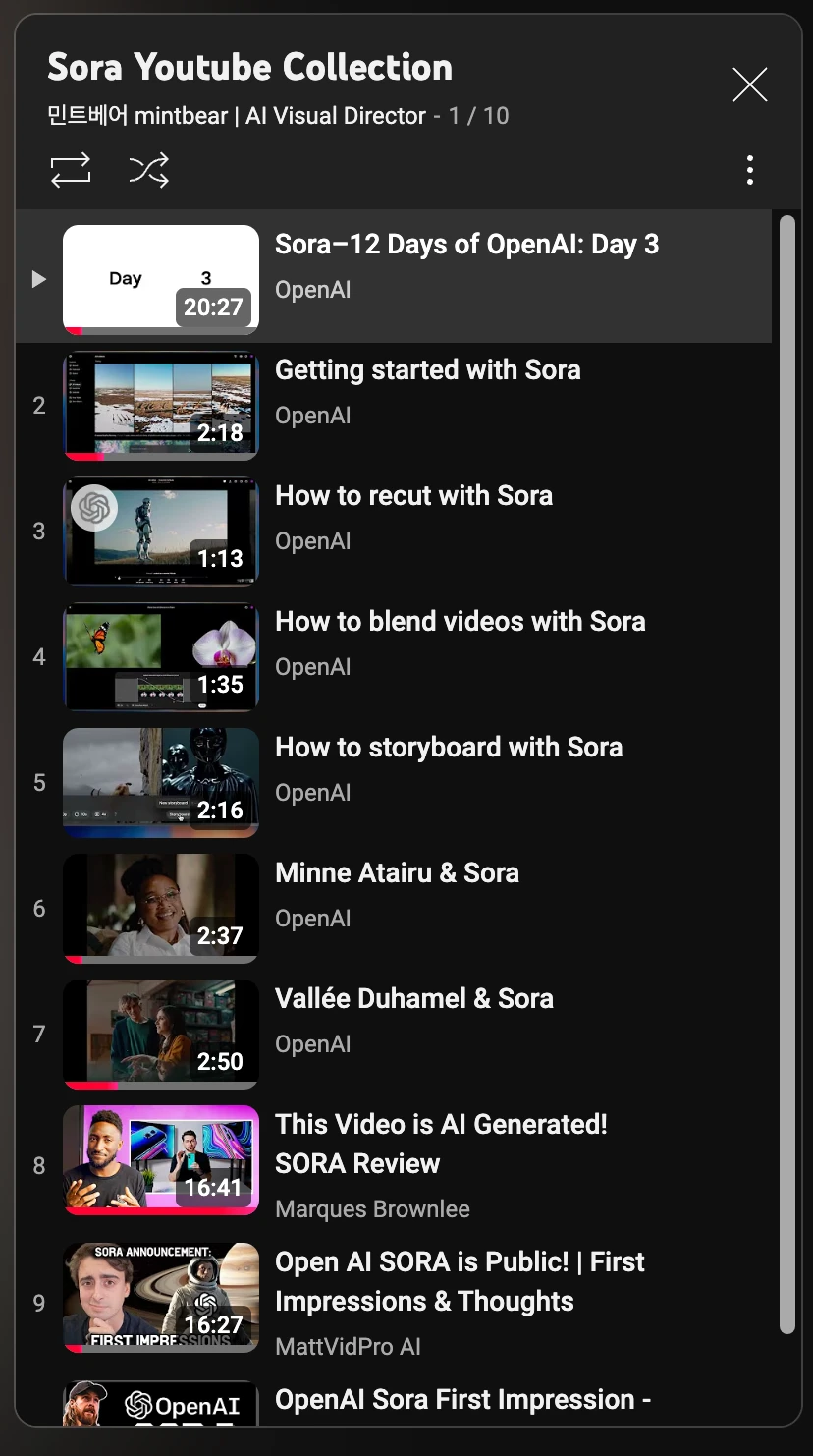Image resolution: width=813 pixels, height=1456 pixels.
Task: Play 'How to storyboard with Sora'
Action: tap(449, 747)
